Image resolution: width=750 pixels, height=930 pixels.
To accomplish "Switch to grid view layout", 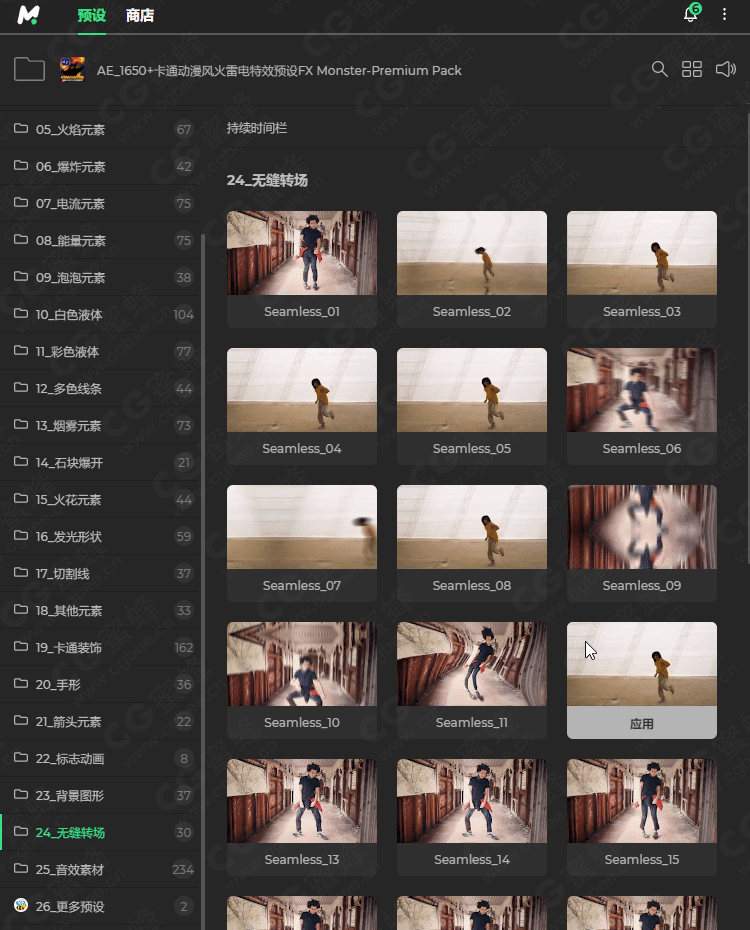I will pos(691,69).
